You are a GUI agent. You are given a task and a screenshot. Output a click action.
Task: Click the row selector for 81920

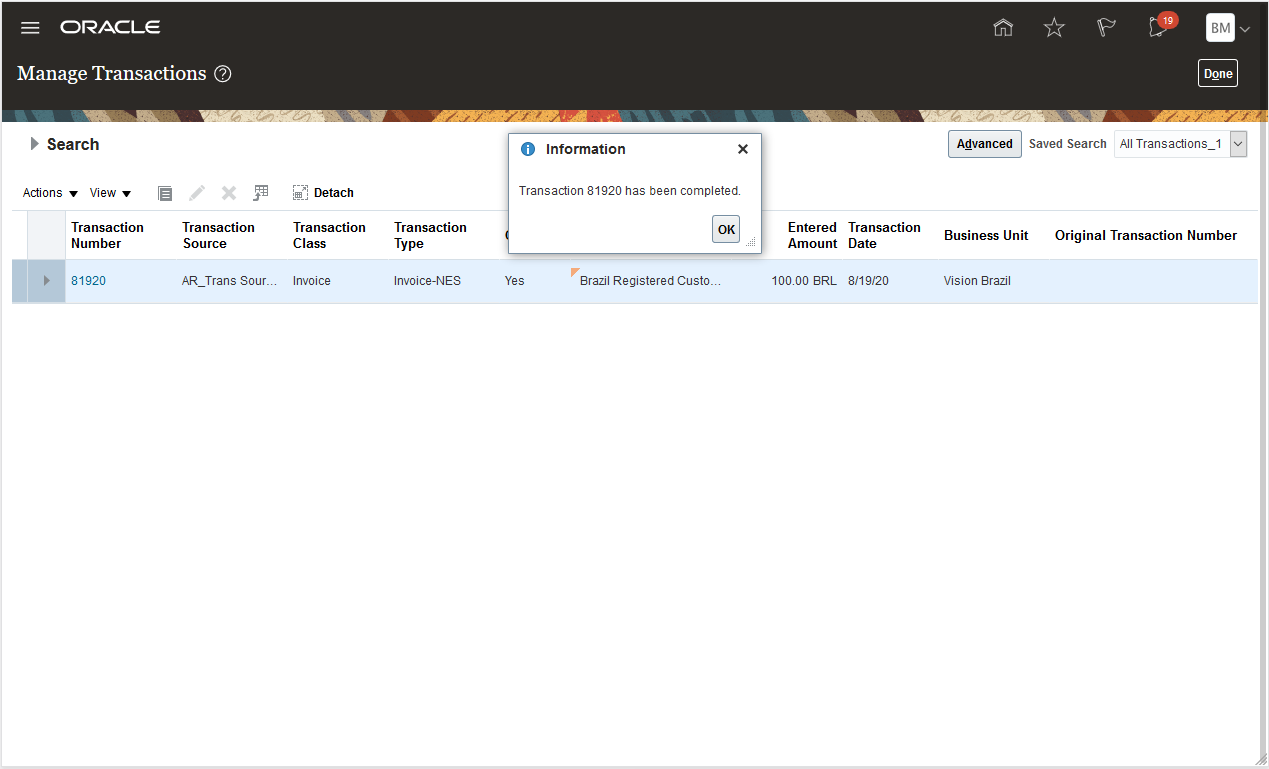click(x=20, y=281)
